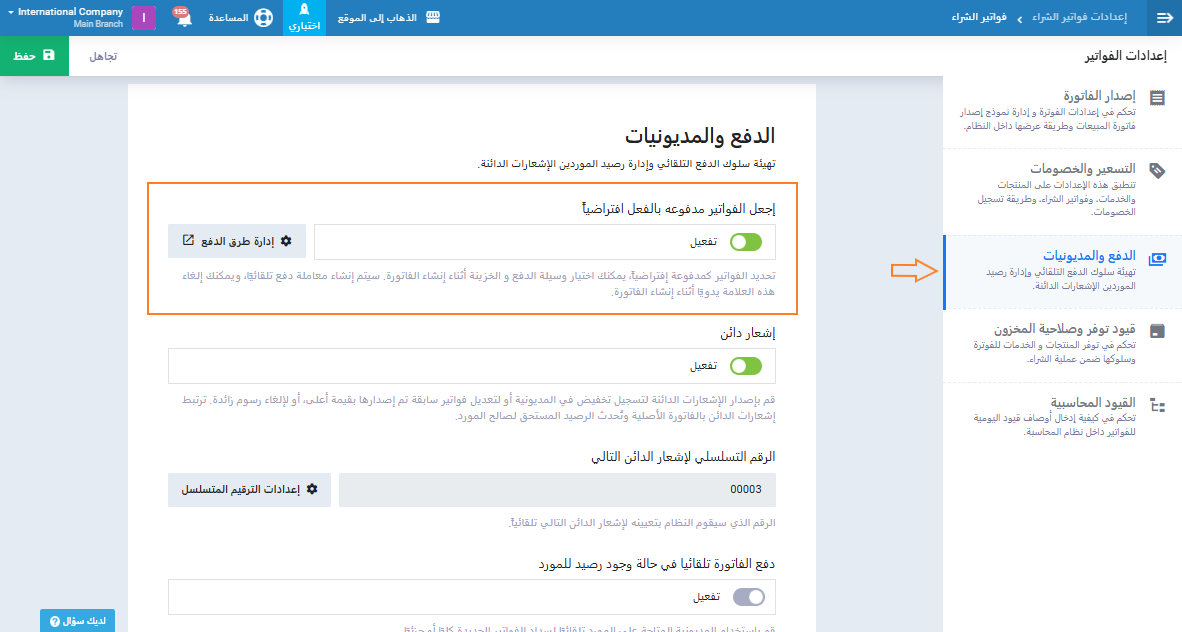Click the اختباري rocket icon
The width and height of the screenshot is (1182, 632).
(x=305, y=10)
